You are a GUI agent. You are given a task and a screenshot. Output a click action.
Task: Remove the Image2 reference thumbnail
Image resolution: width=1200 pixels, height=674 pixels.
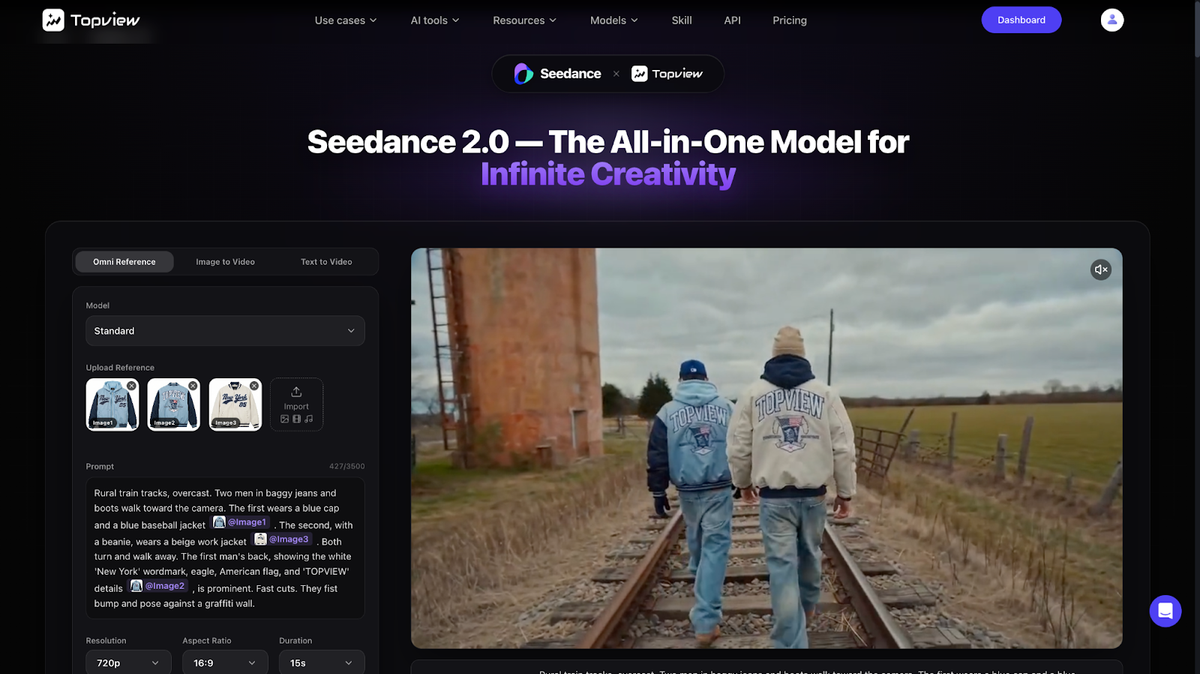(x=192, y=384)
